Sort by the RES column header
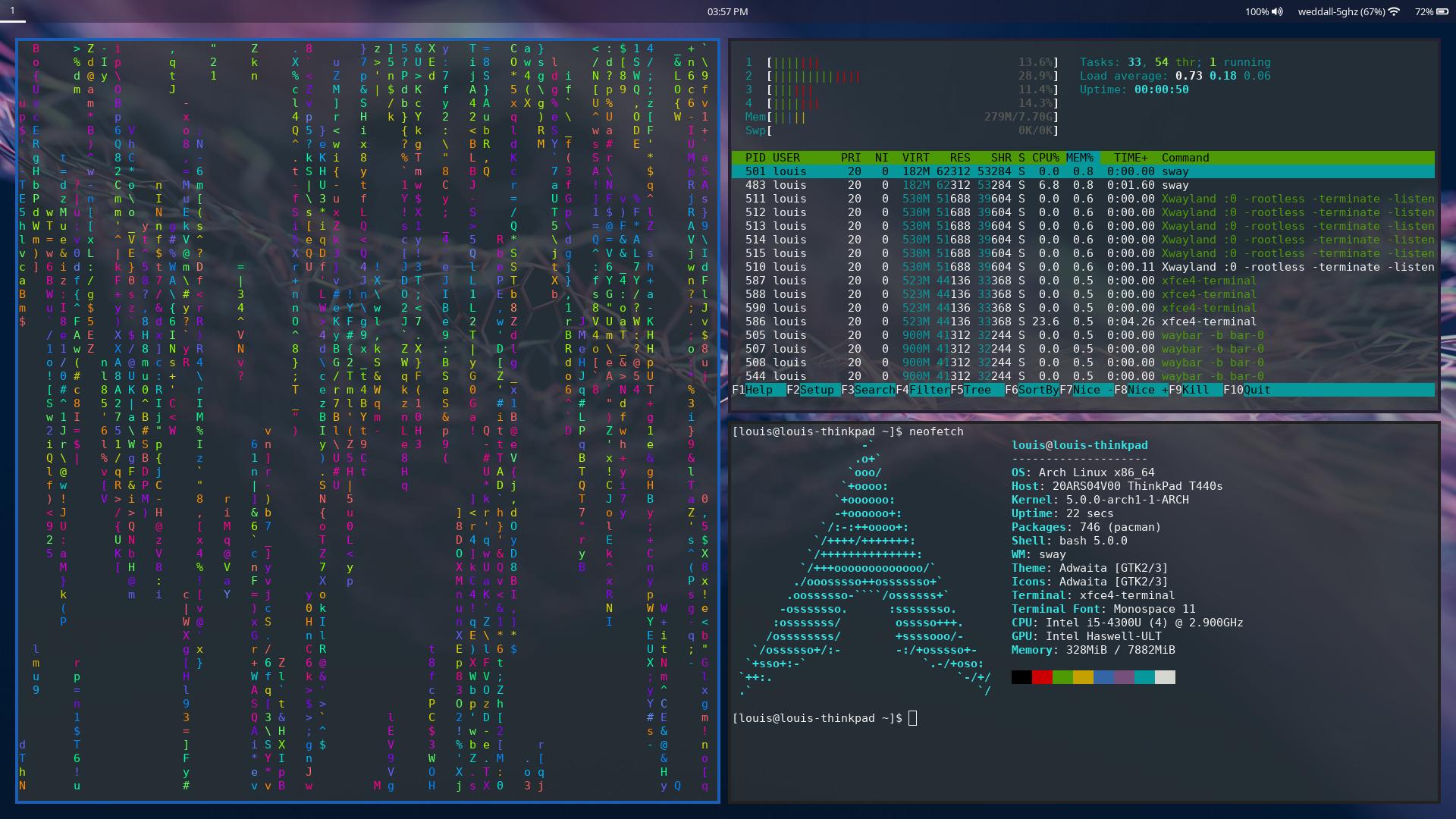The width and height of the screenshot is (1456, 819). 960,158
